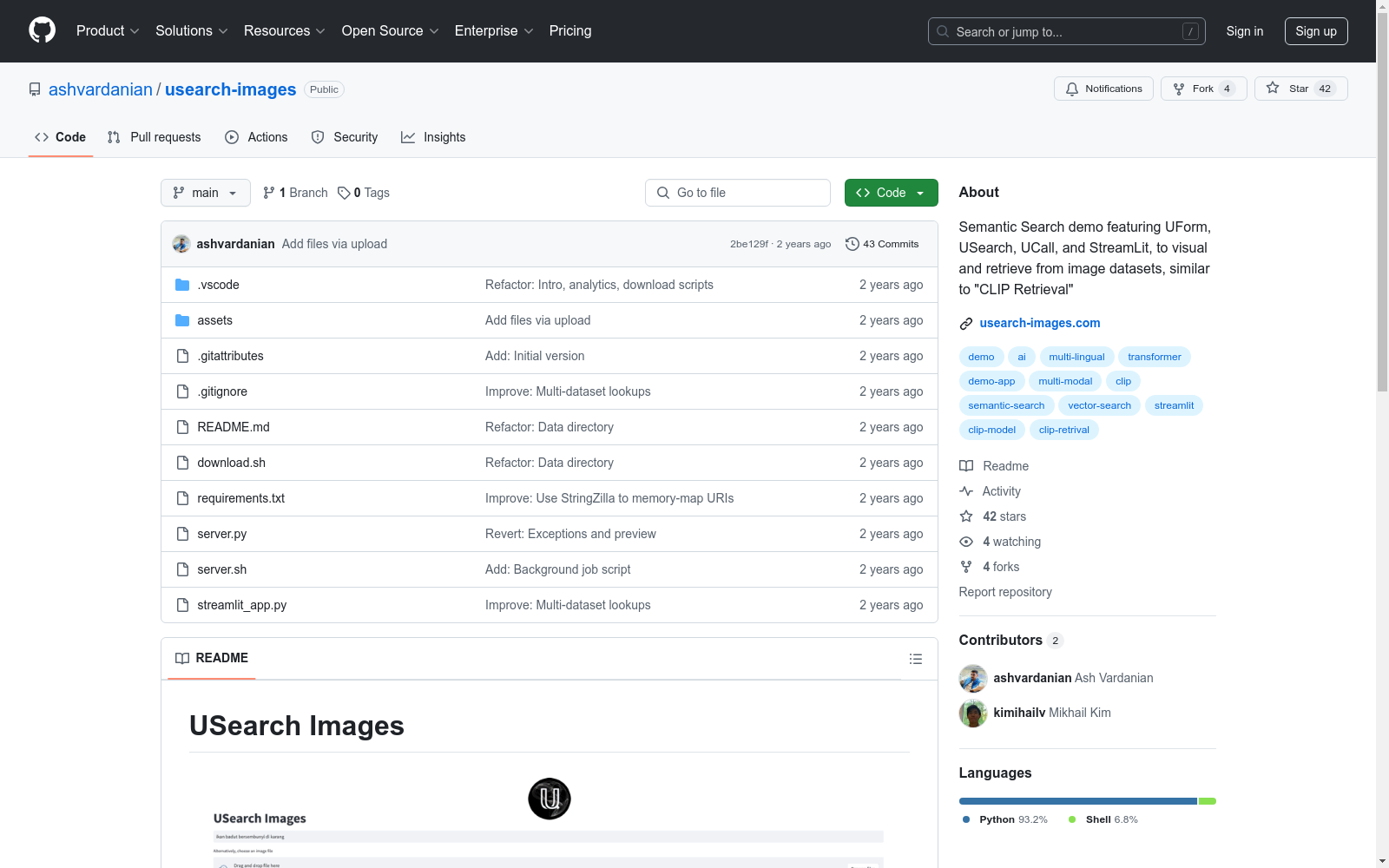This screenshot has width=1389, height=868.
Task: Expand the Product menu
Action: [x=108, y=31]
